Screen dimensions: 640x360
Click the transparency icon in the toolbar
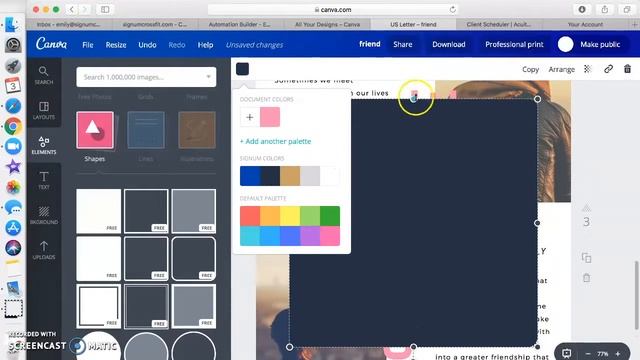(x=588, y=69)
